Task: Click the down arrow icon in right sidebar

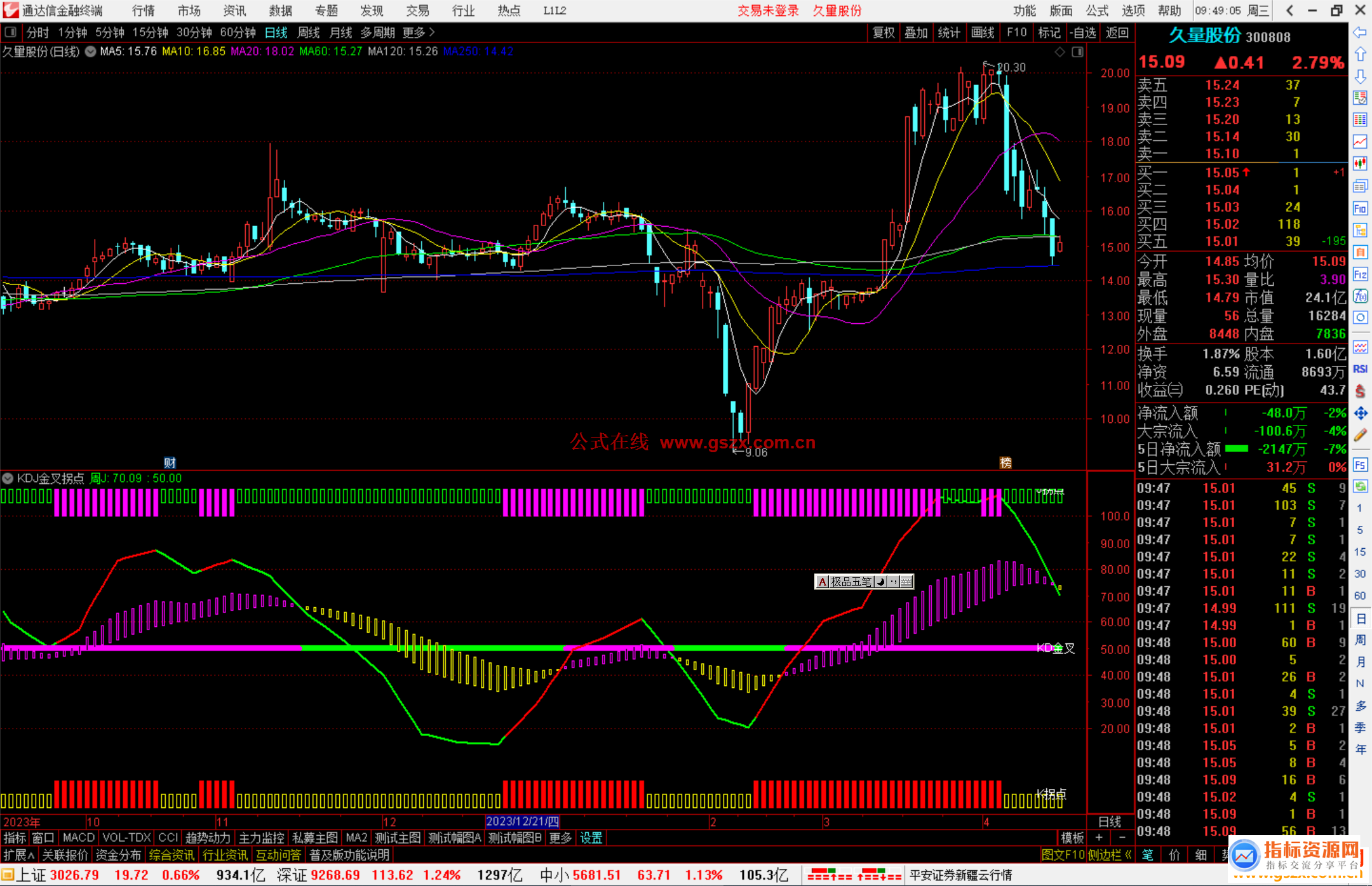Action: [x=1360, y=76]
